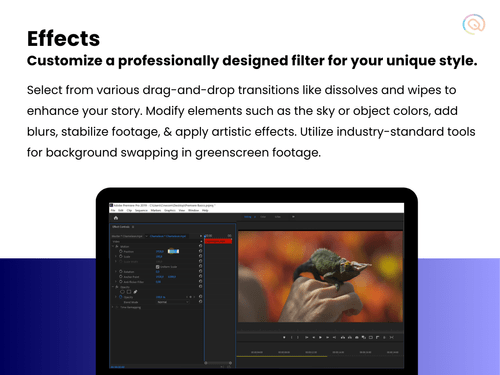Open the Window menu

(x=193, y=210)
